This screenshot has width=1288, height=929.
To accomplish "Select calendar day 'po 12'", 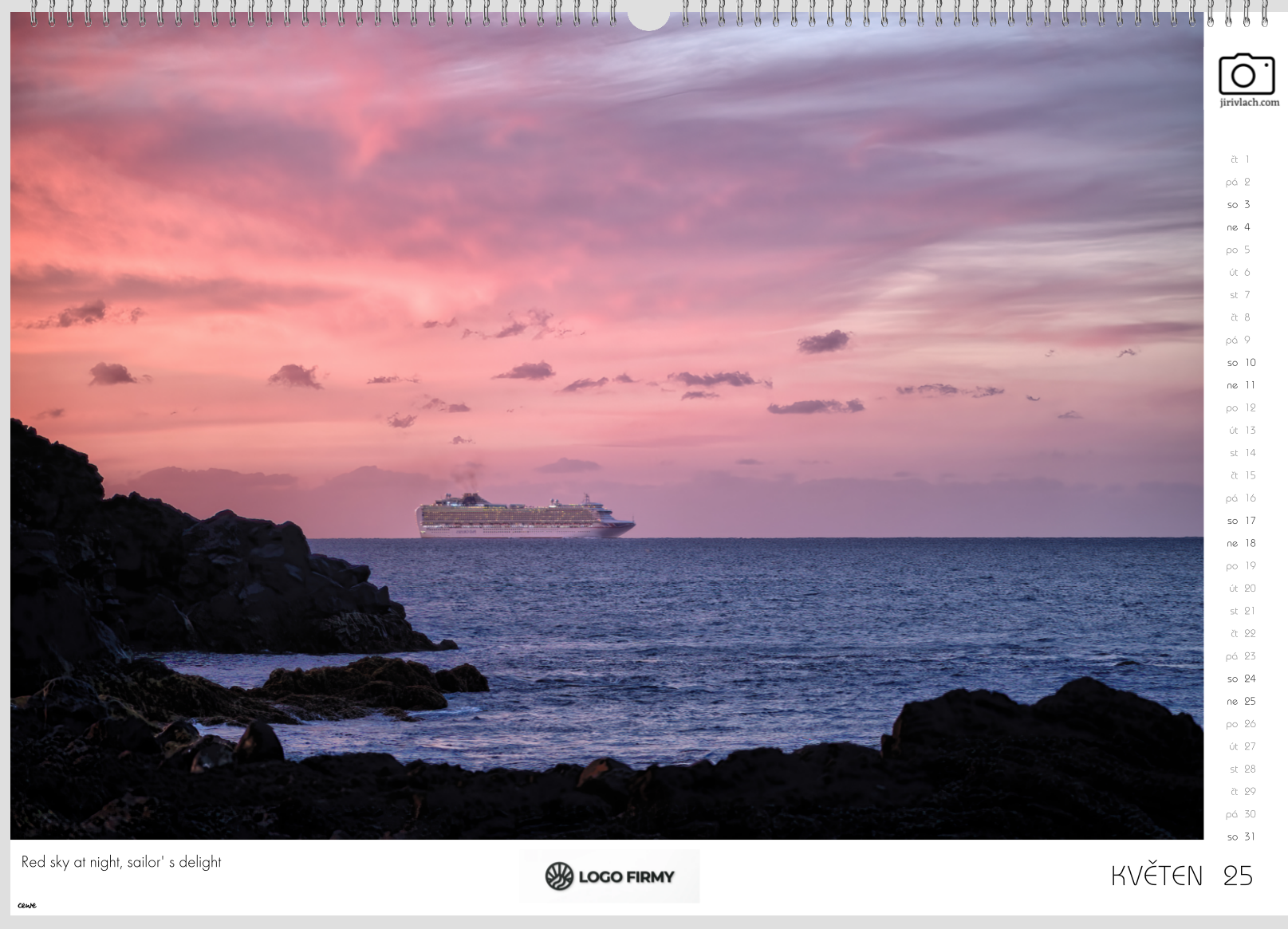I will [x=1241, y=407].
